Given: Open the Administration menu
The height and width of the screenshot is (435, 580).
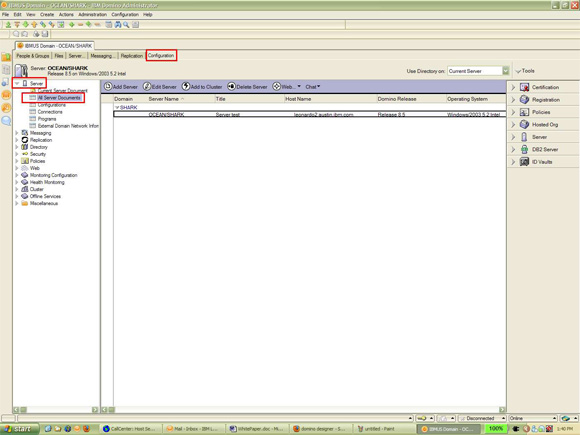Looking at the screenshot, I should [x=92, y=14].
